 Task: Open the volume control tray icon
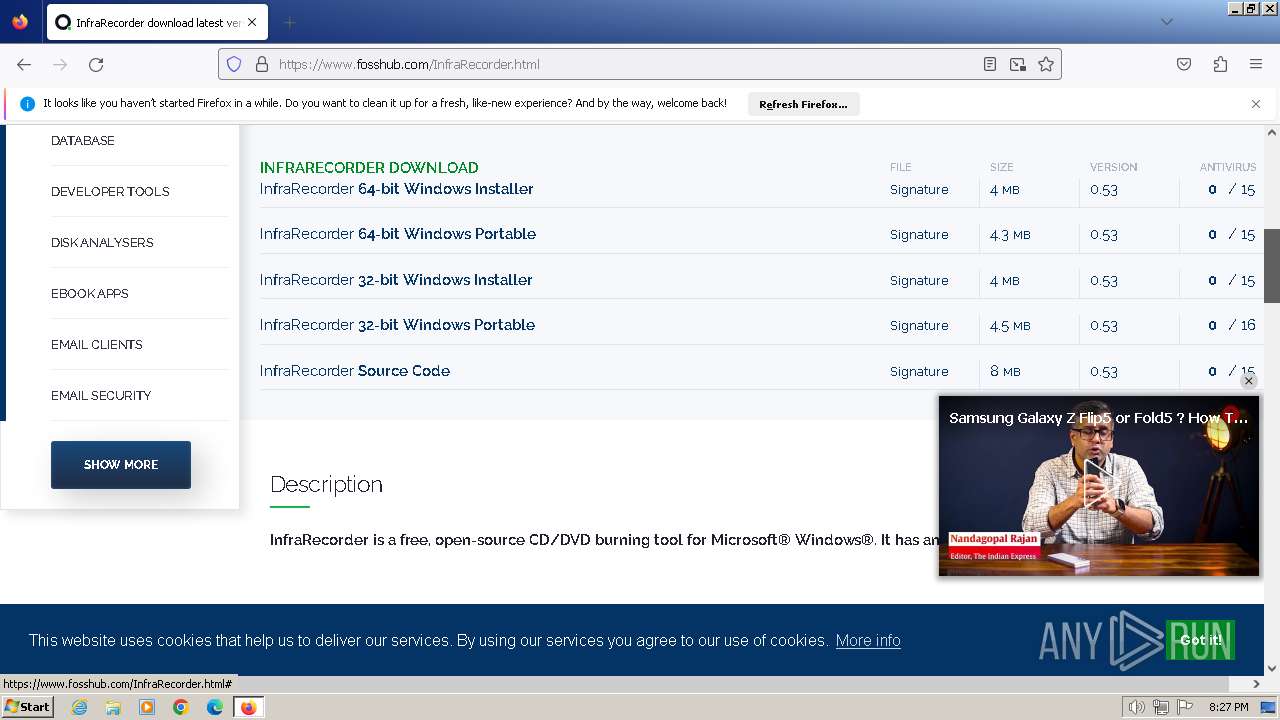(x=1136, y=707)
